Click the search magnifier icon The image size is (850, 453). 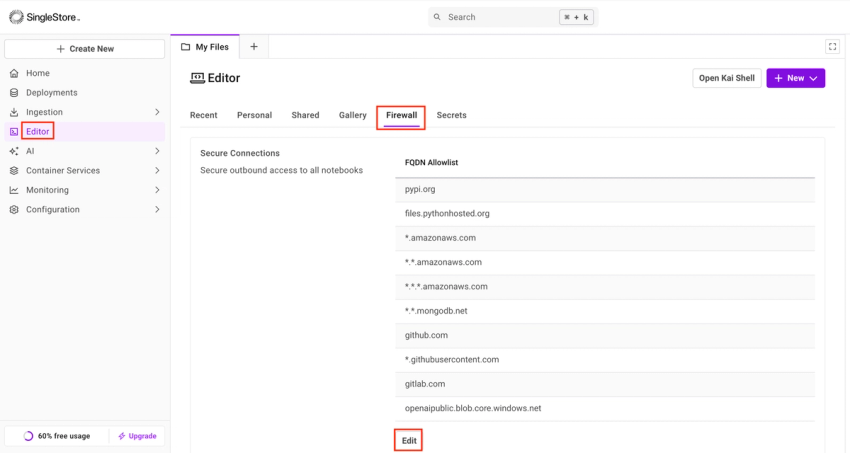[x=437, y=17]
